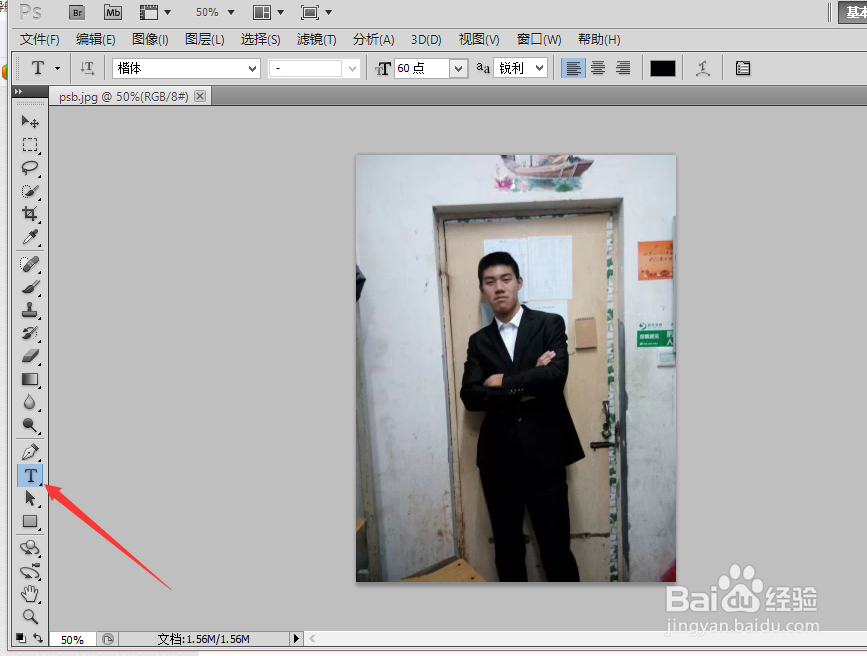The image size is (867, 656).
Task: Select the Hand tool
Action: click(30, 594)
